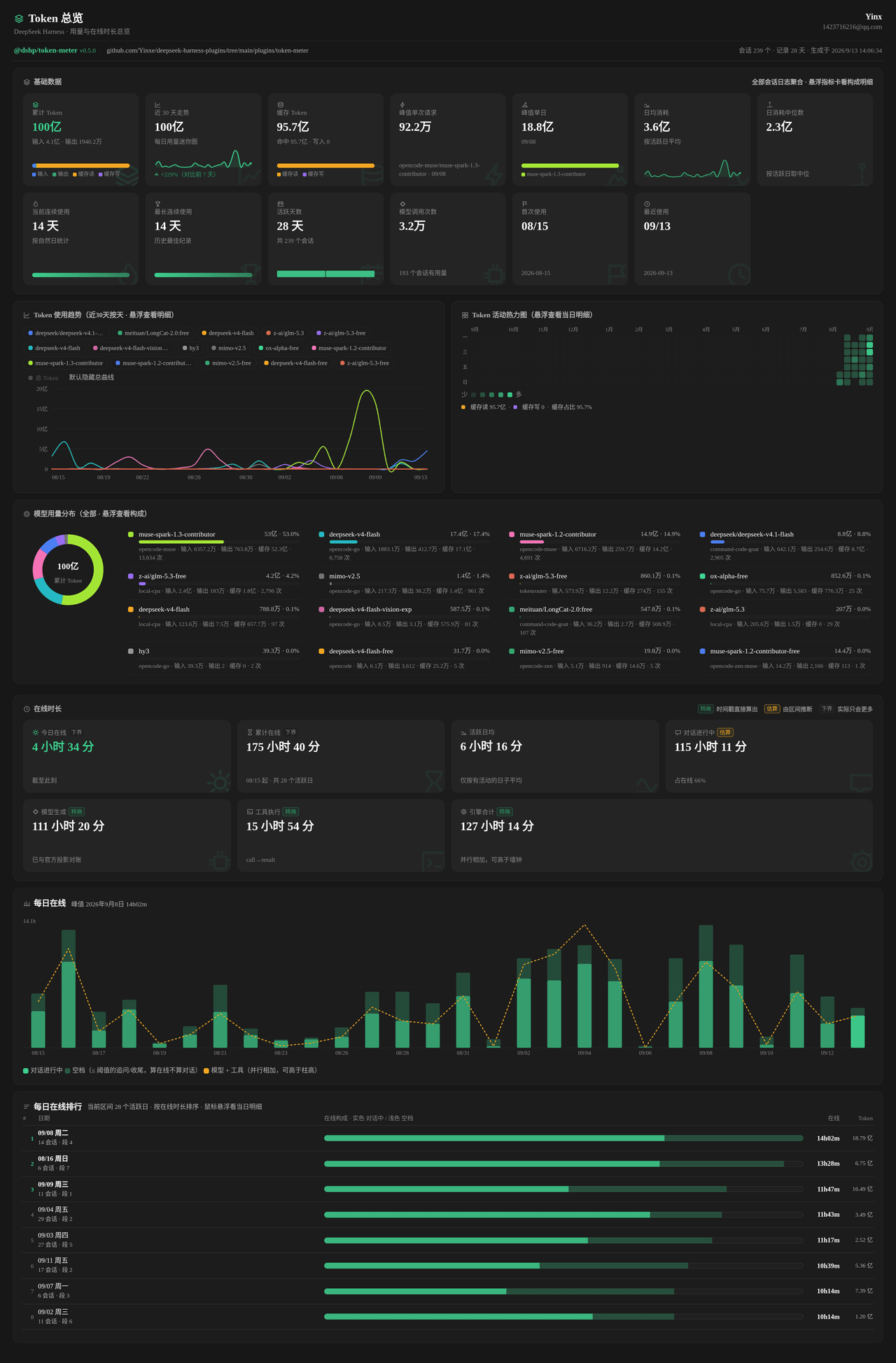Image resolution: width=896 pixels, height=1363 pixels.
Task: Click the Token 活动热力图 grid icon
Action: click(x=465, y=315)
